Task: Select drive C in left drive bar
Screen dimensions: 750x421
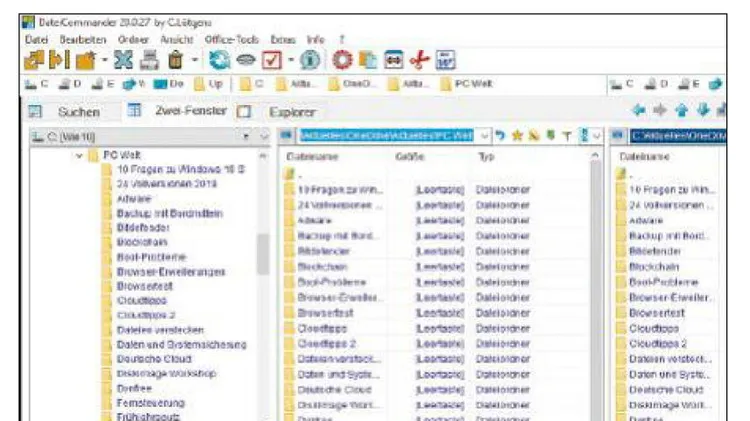Action: [x=37, y=84]
